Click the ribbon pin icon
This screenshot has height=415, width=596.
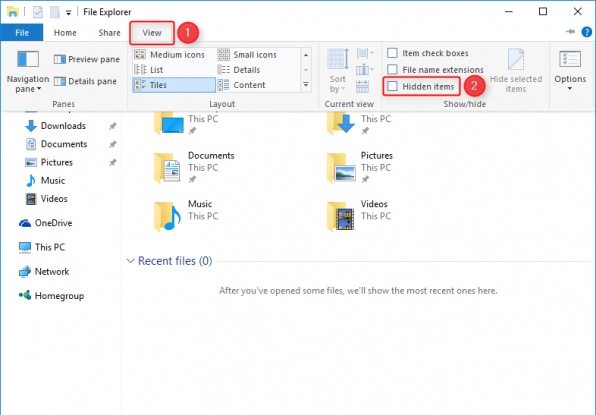570,32
